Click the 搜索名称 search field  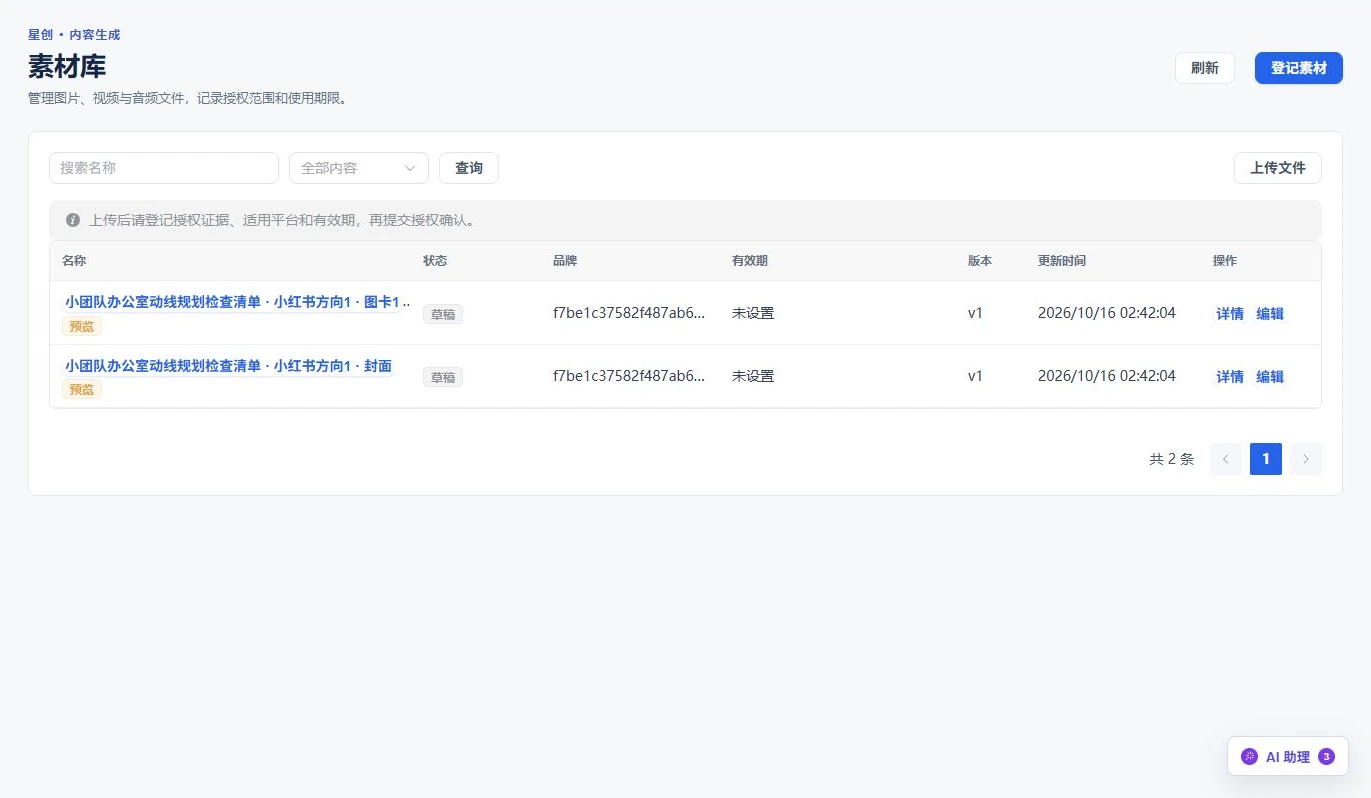164,168
